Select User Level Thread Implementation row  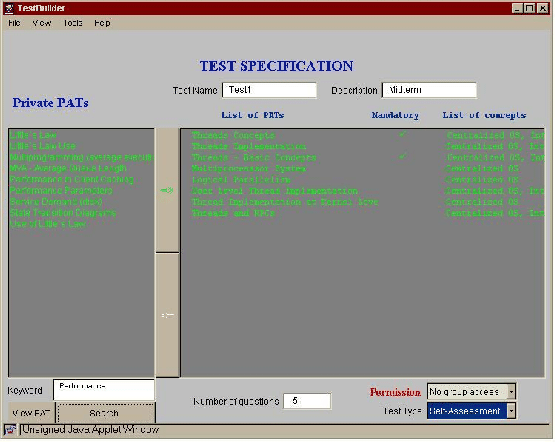pyautogui.click(x=274, y=190)
